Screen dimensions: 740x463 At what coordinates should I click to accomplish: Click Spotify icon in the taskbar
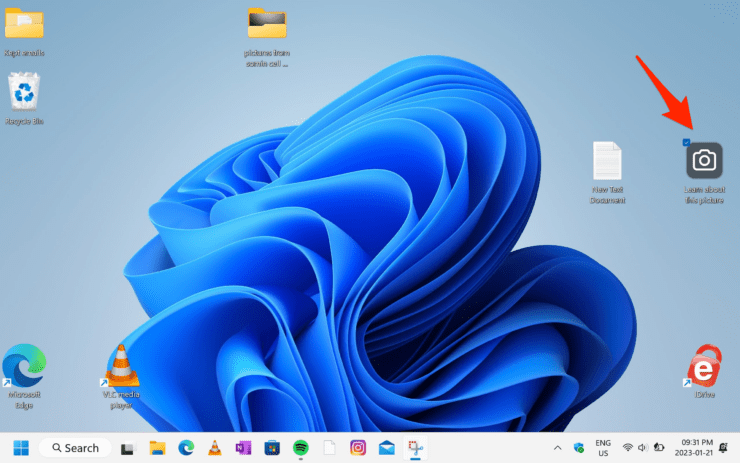(300, 447)
